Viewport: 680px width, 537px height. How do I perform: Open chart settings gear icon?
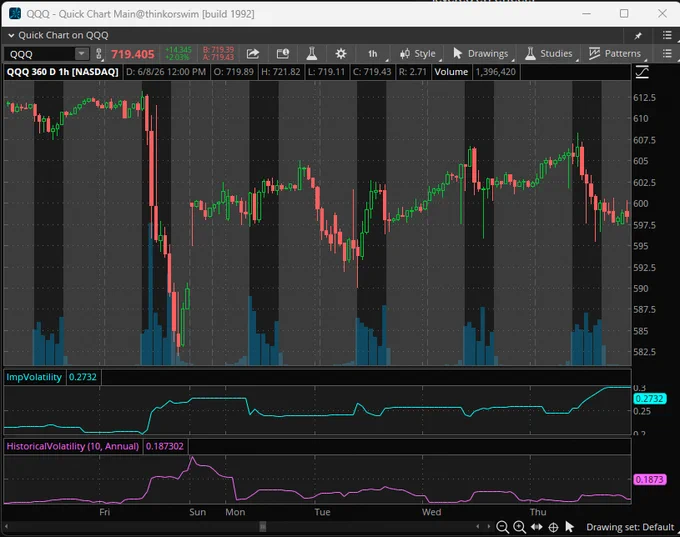[341, 54]
